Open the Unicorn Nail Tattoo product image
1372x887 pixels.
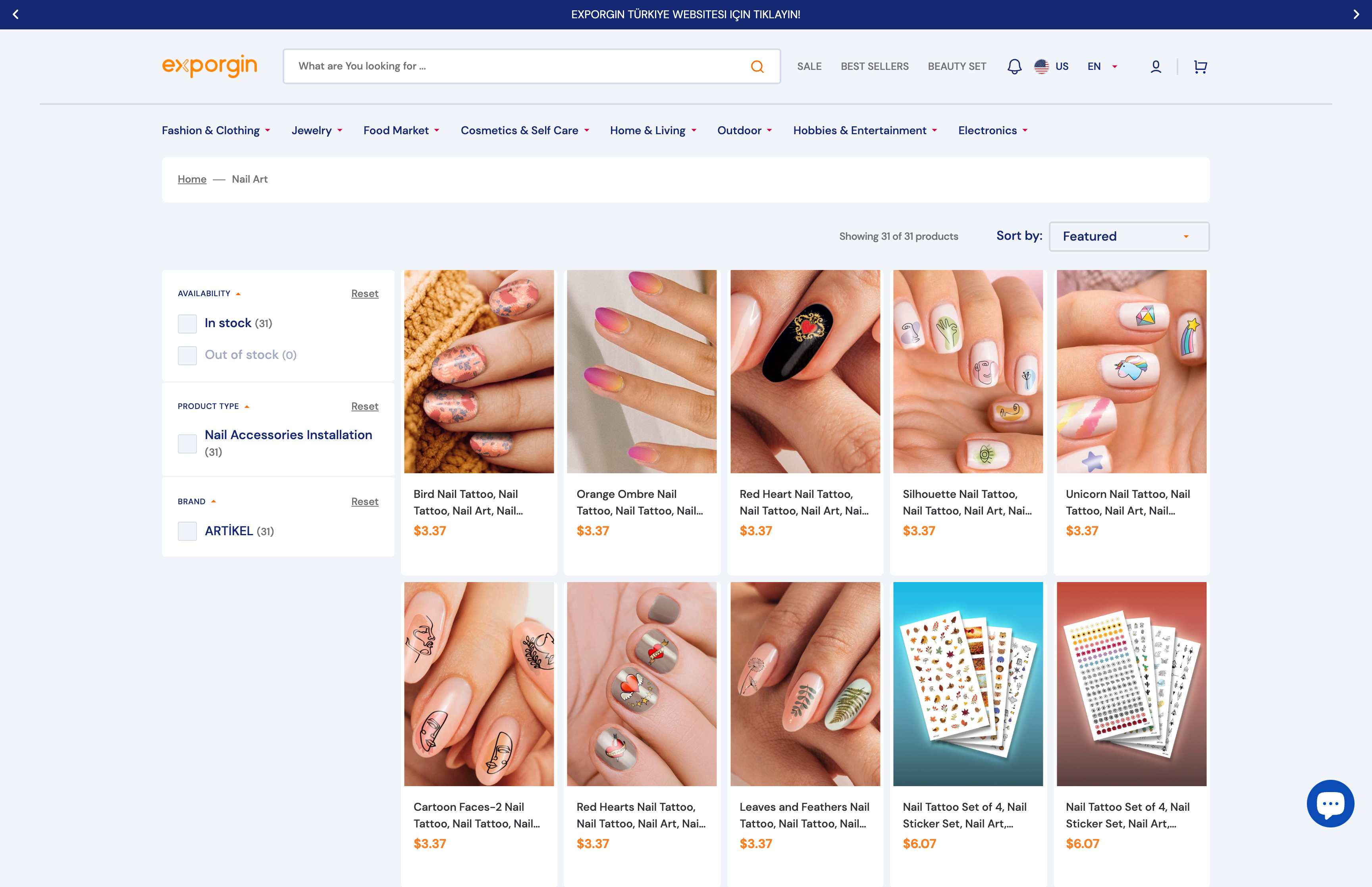1131,372
